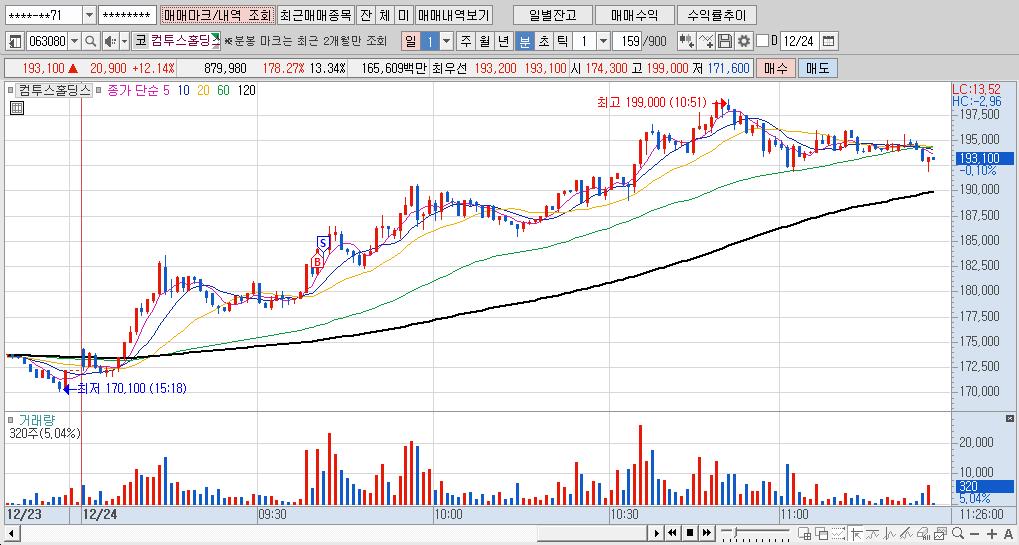Close the volume panel X icon
Viewport: 1019px width, 545px height.
(1009, 418)
